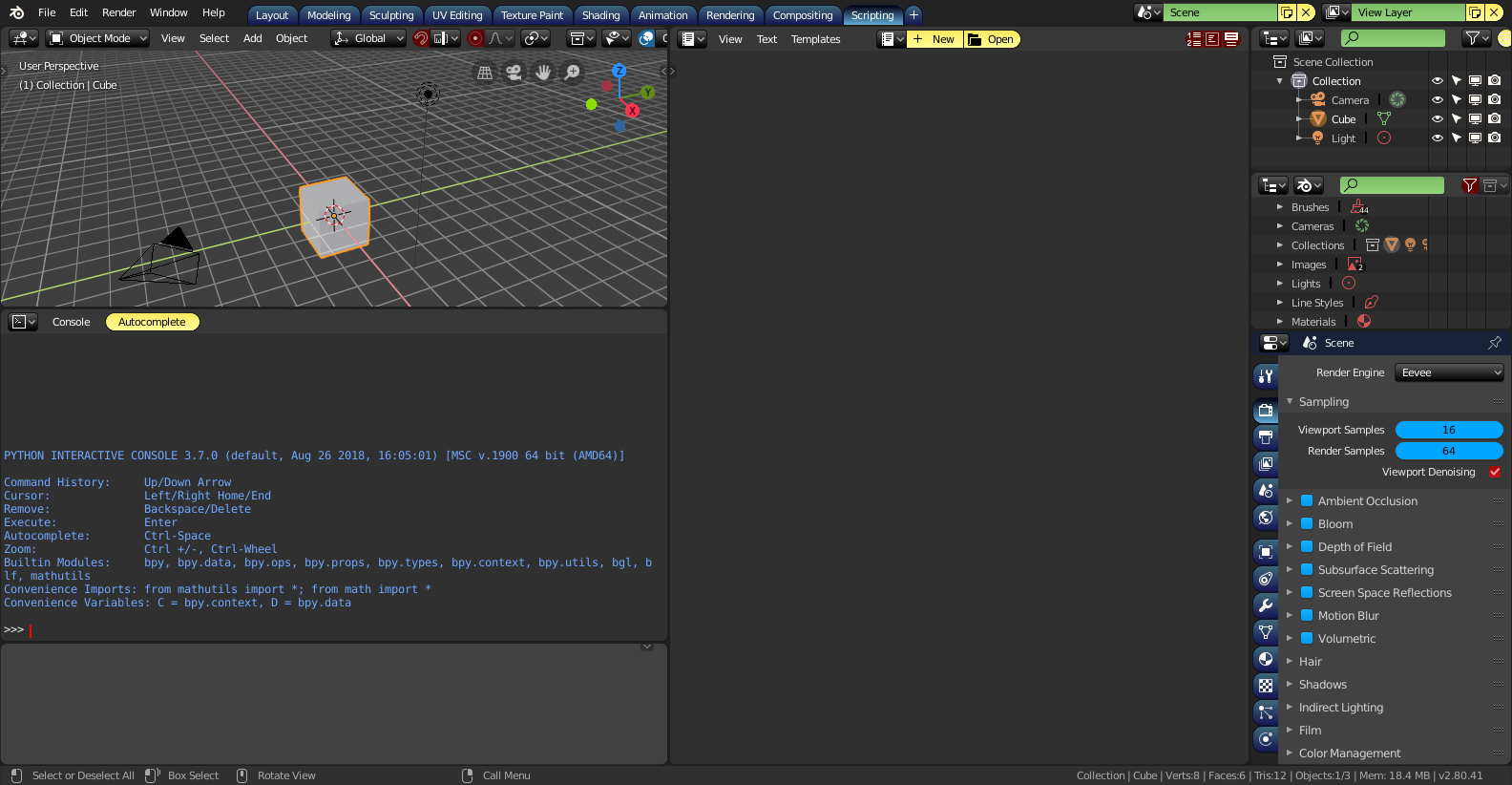The image size is (1512, 785).
Task: Click the Blender logo menu icon
Action: point(16,12)
